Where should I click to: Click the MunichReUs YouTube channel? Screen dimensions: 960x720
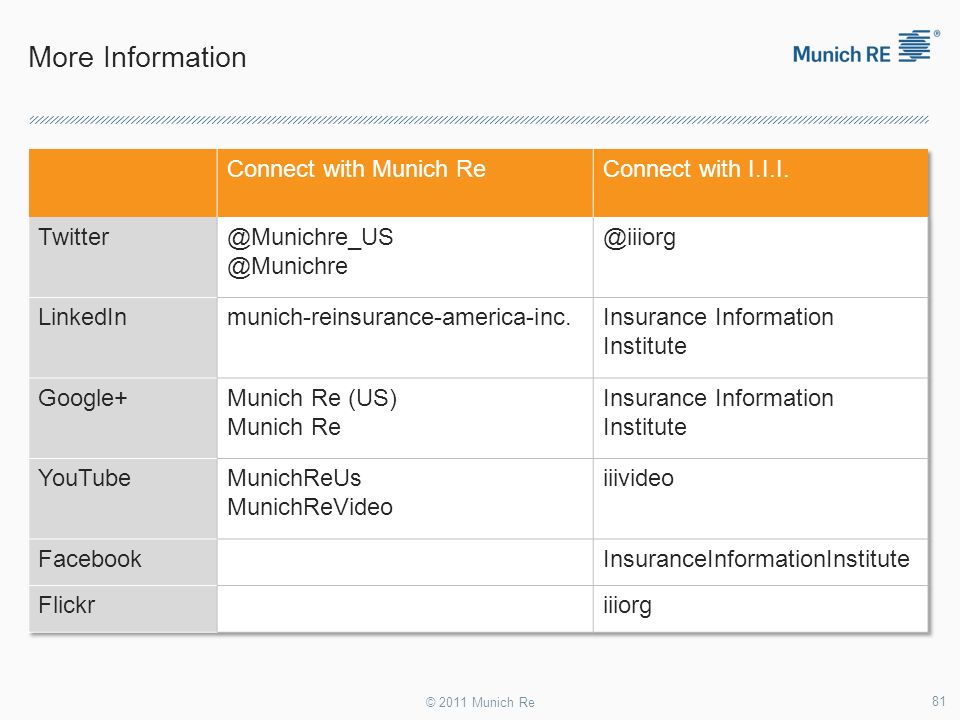pyautogui.click(x=294, y=478)
